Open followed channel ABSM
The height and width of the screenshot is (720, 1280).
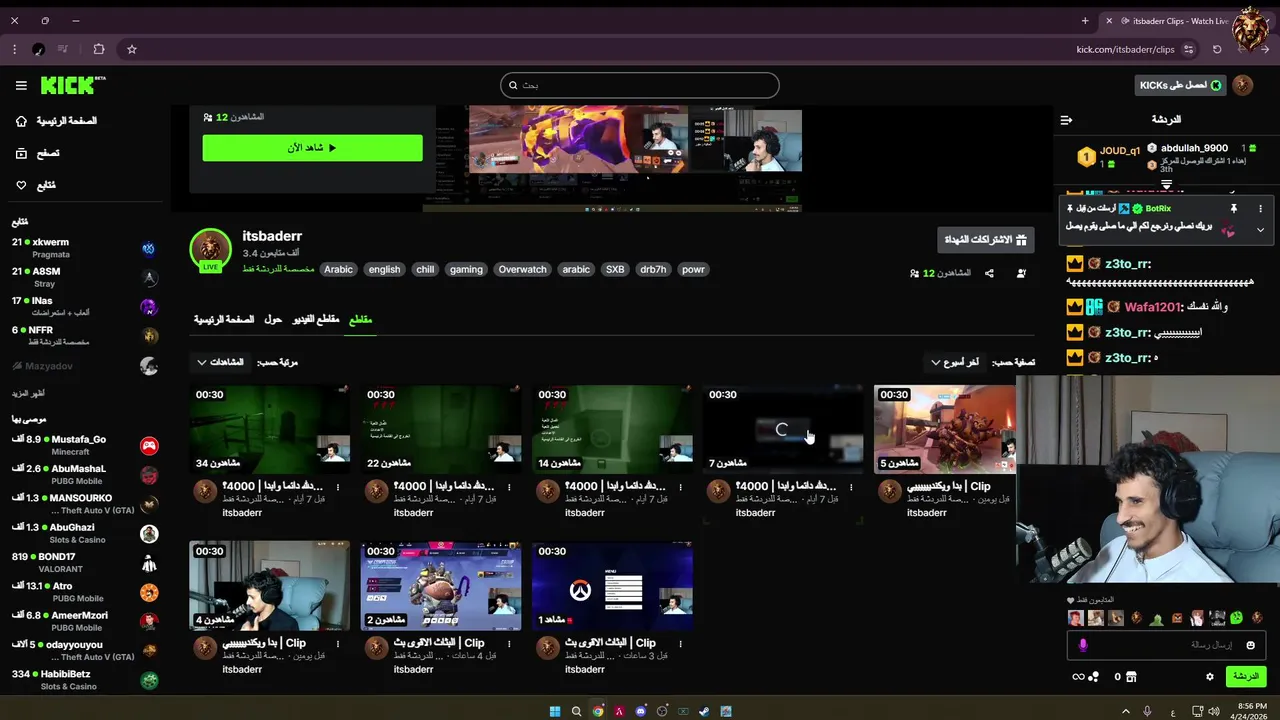(x=84, y=277)
